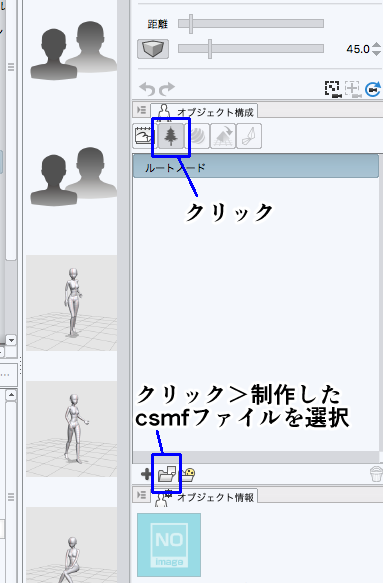Viewport: 383px width, 583px height.
Task: Import file with the folder icon
Action: tap(166, 474)
